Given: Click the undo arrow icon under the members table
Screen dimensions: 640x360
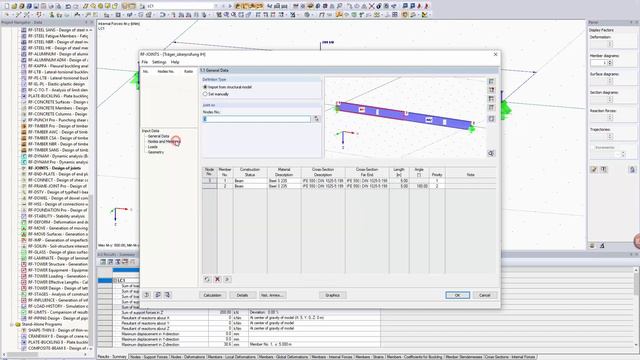Looking at the screenshot, I should click(x=207, y=279).
